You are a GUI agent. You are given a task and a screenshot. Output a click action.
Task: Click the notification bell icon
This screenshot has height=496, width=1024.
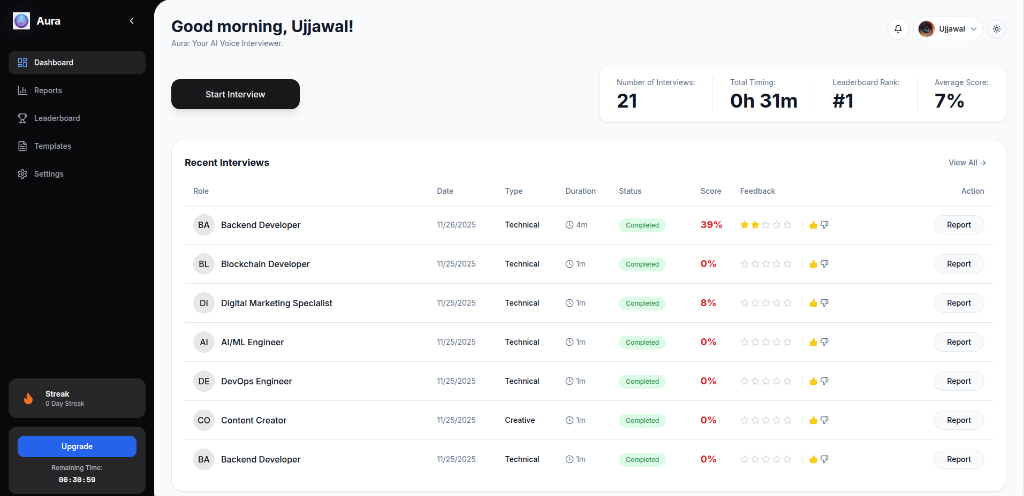point(897,29)
